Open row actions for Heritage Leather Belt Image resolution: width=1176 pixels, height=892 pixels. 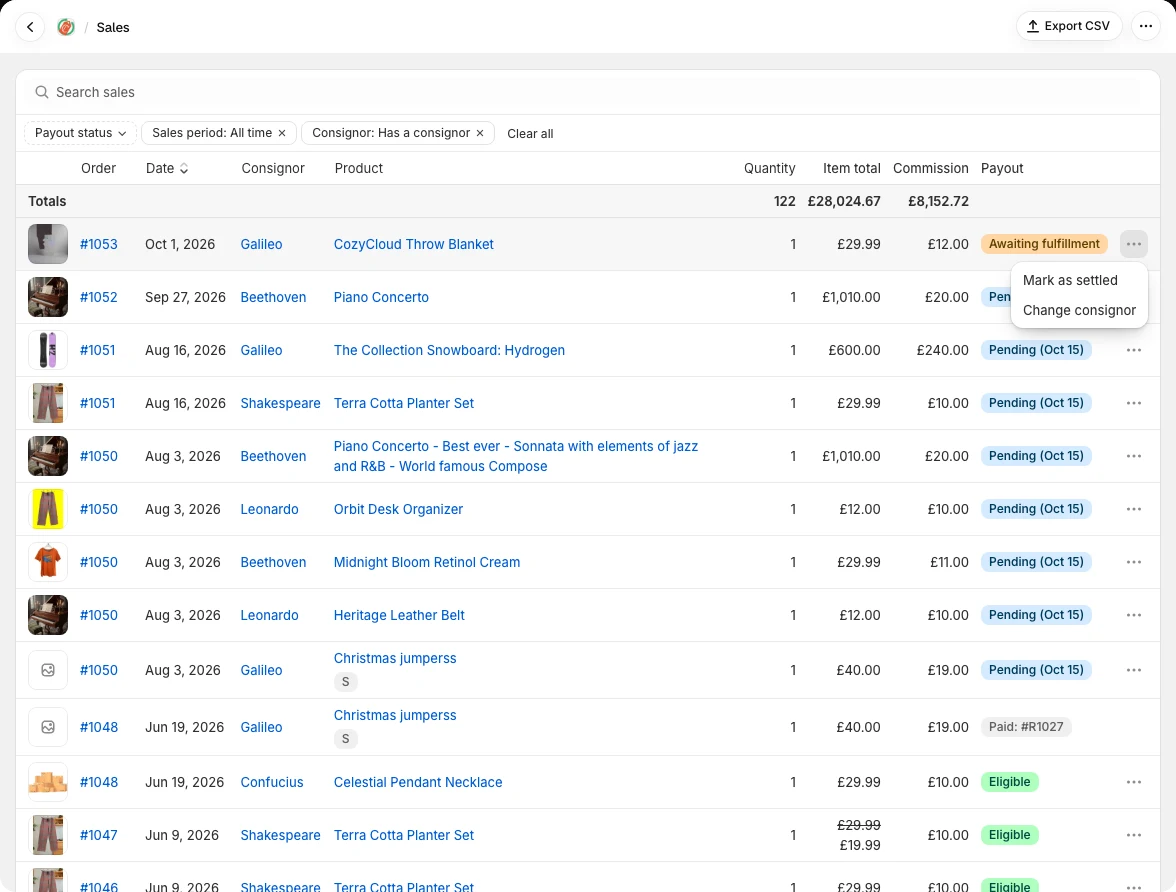(x=1133, y=615)
